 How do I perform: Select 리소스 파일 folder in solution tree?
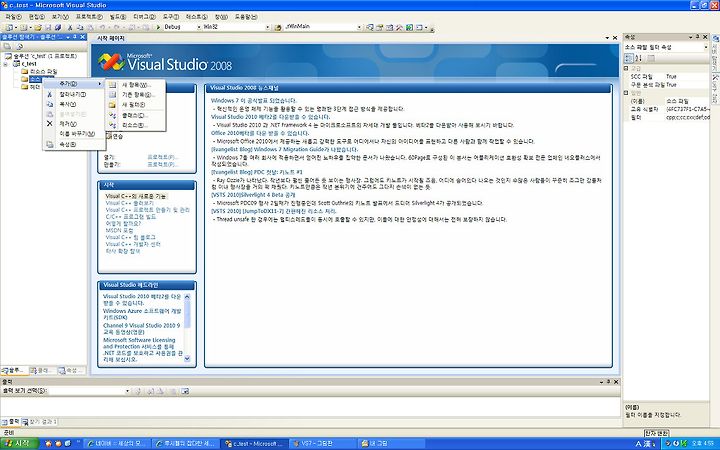coord(44,72)
